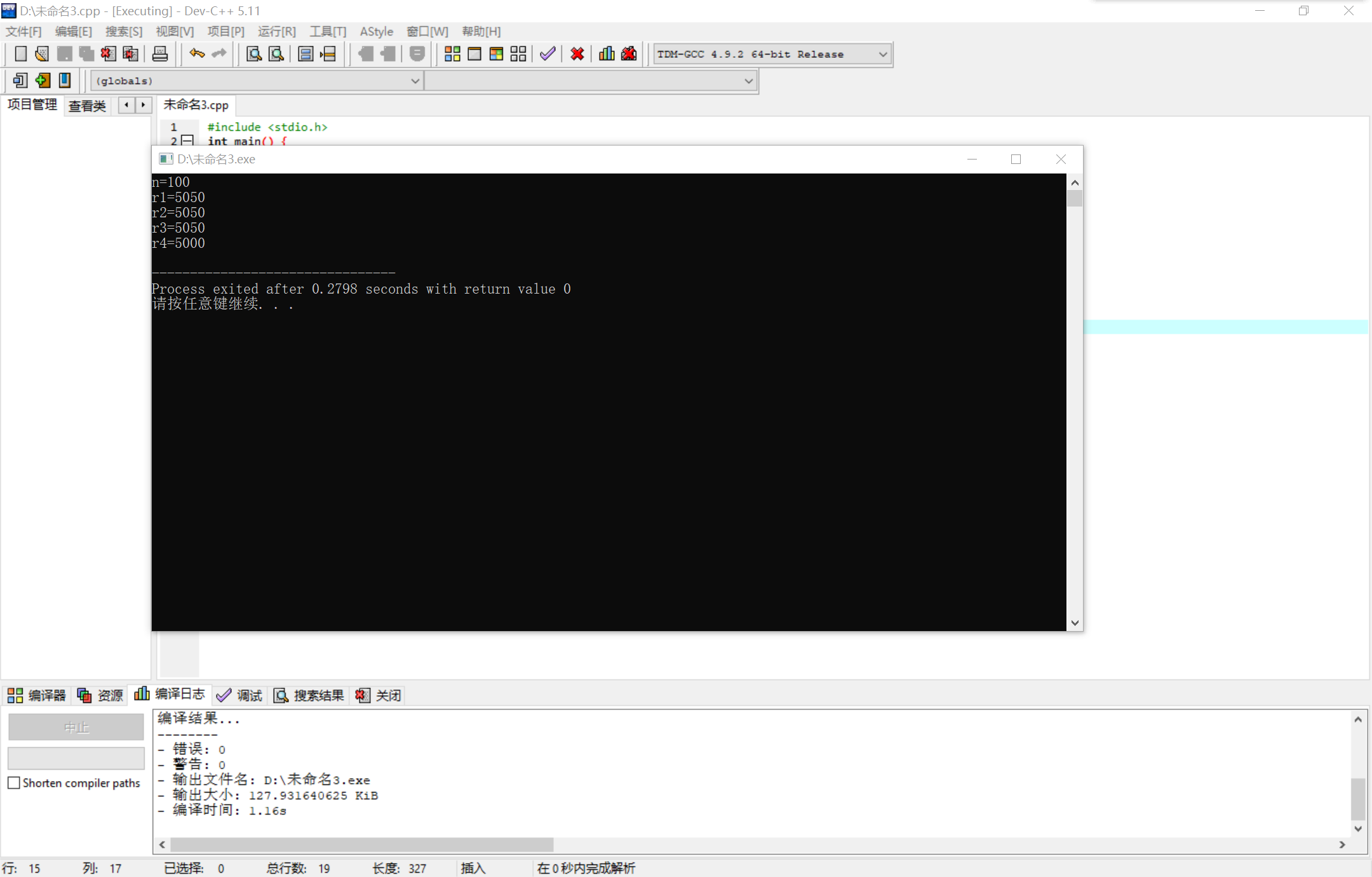Click the first Find magnifier icon

tap(254, 54)
